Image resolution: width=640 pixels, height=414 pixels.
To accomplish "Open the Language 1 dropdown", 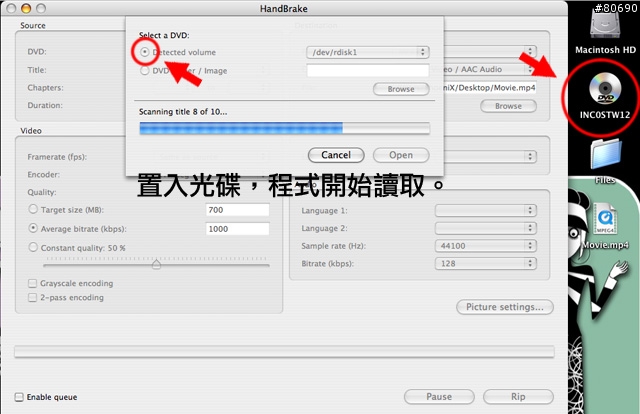I will coord(486,211).
